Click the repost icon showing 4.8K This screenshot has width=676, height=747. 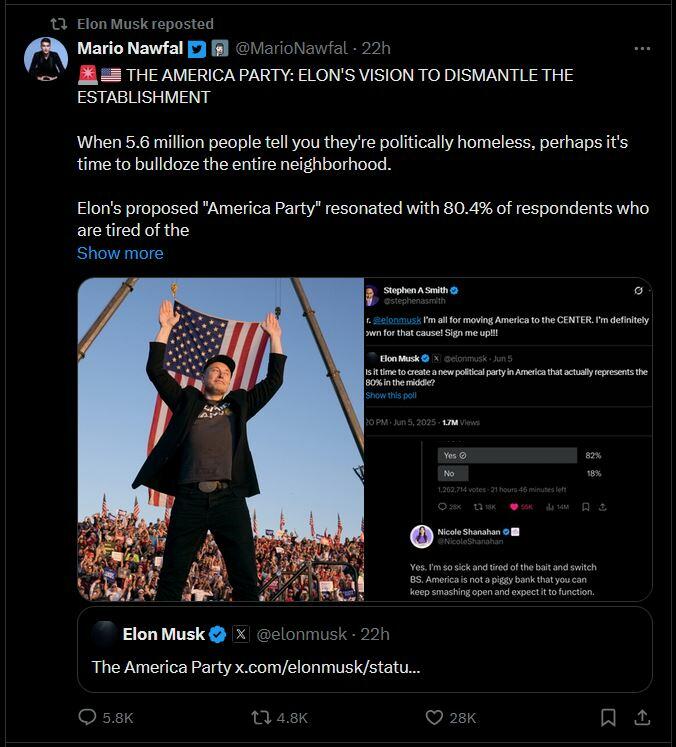pyautogui.click(x=261, y=717)
